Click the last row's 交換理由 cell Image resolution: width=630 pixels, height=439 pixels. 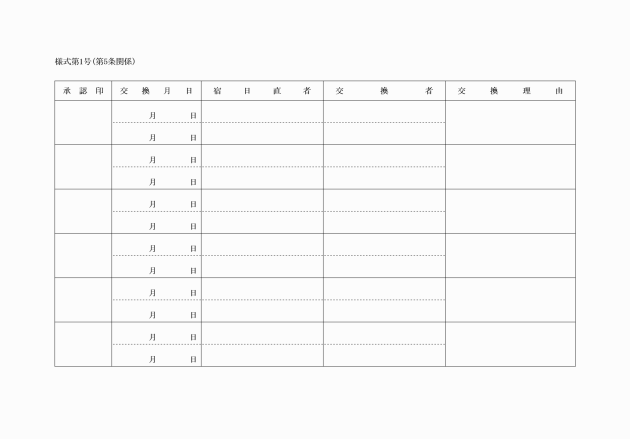click(510, 344)
